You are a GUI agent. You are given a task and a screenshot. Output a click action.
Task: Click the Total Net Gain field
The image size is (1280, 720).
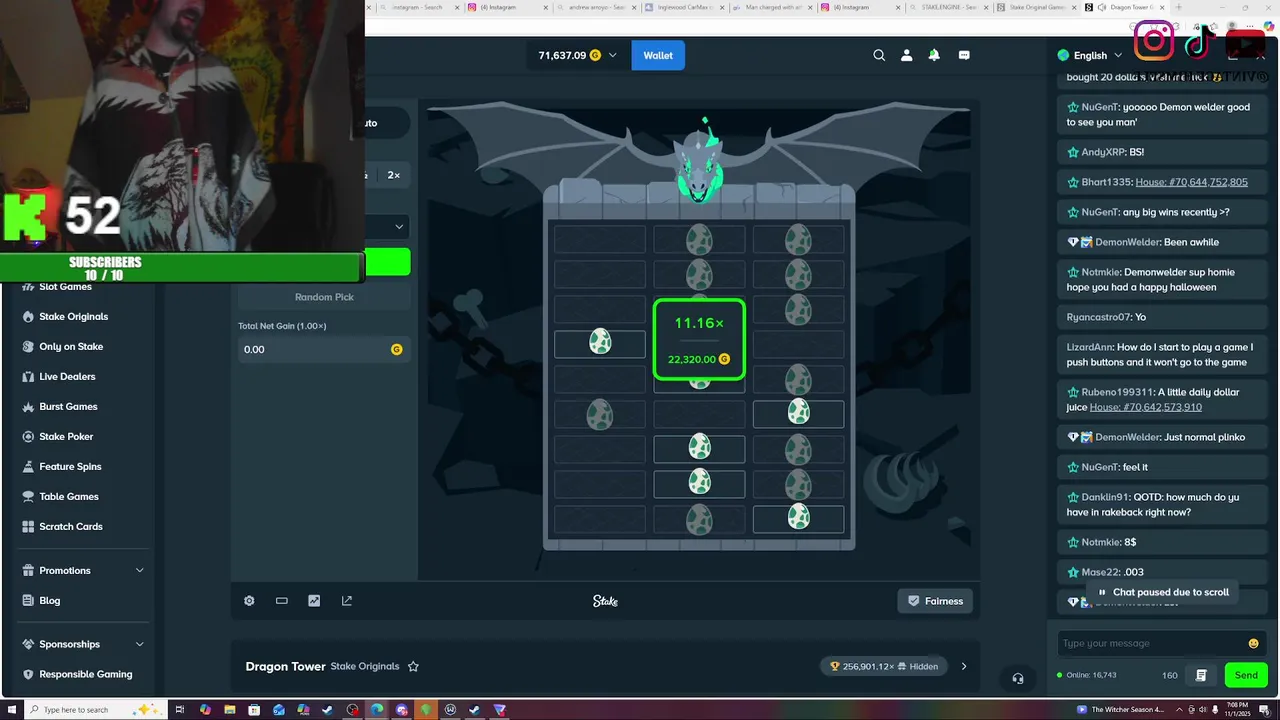[324, 349]
